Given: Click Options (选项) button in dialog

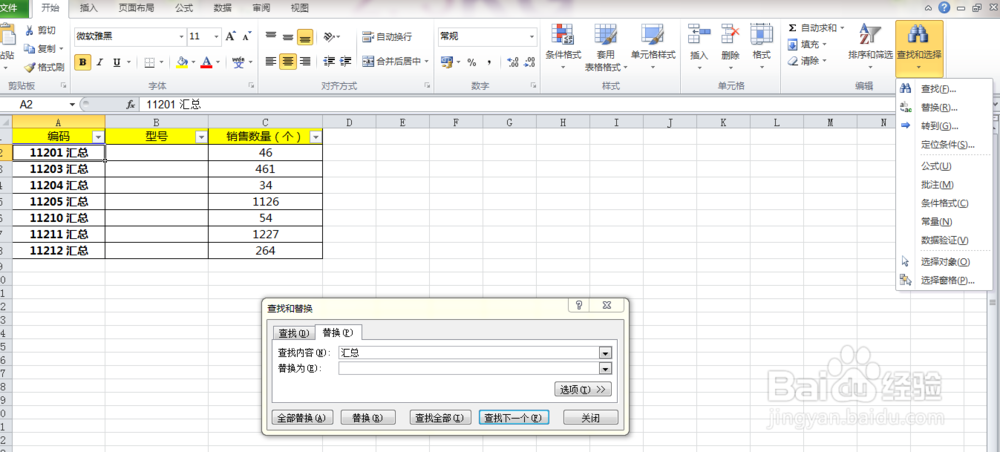Looking at the screenshot, I should point(583,389).
